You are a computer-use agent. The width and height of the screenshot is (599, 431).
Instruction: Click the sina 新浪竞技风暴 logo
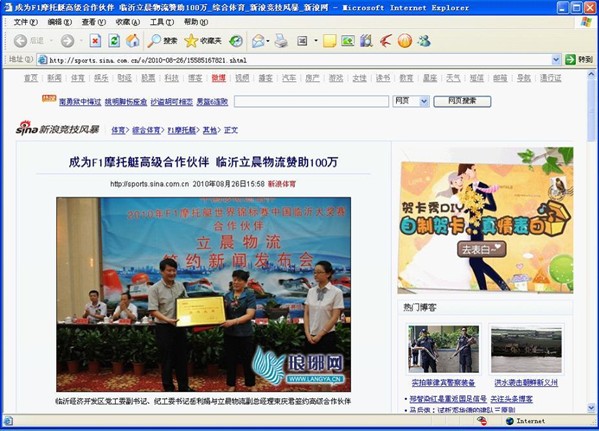pyautogui.click(x=57, y=128)
